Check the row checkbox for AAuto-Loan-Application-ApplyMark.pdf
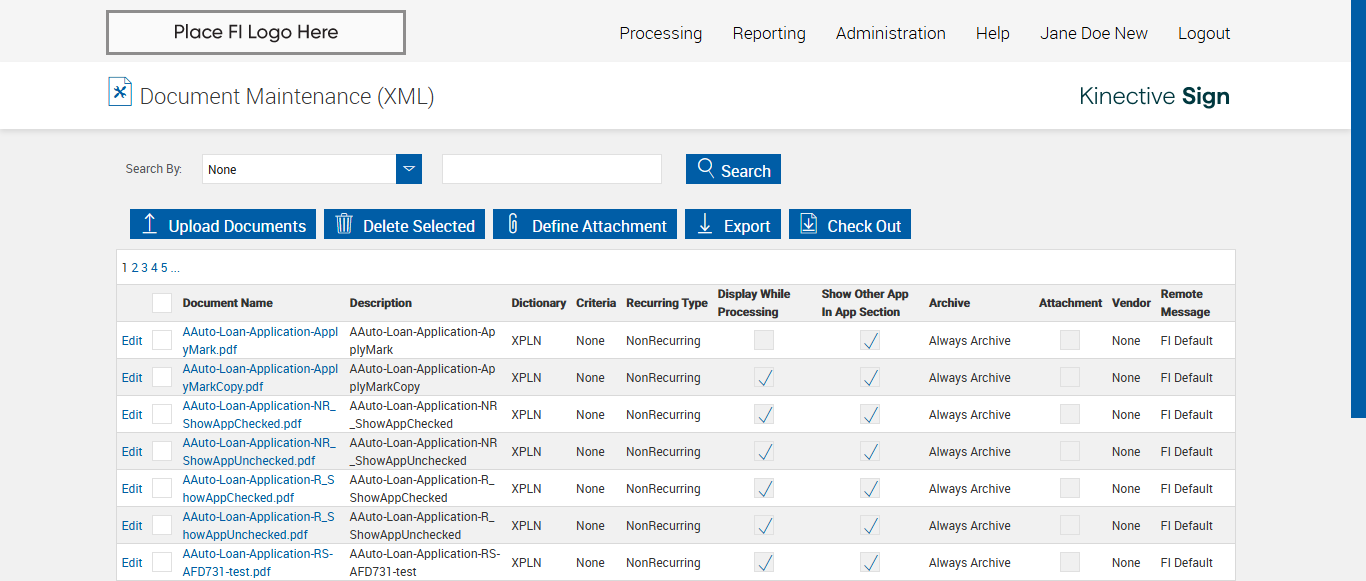This screenshot has width=1366, height=581. tap(162, 341)
